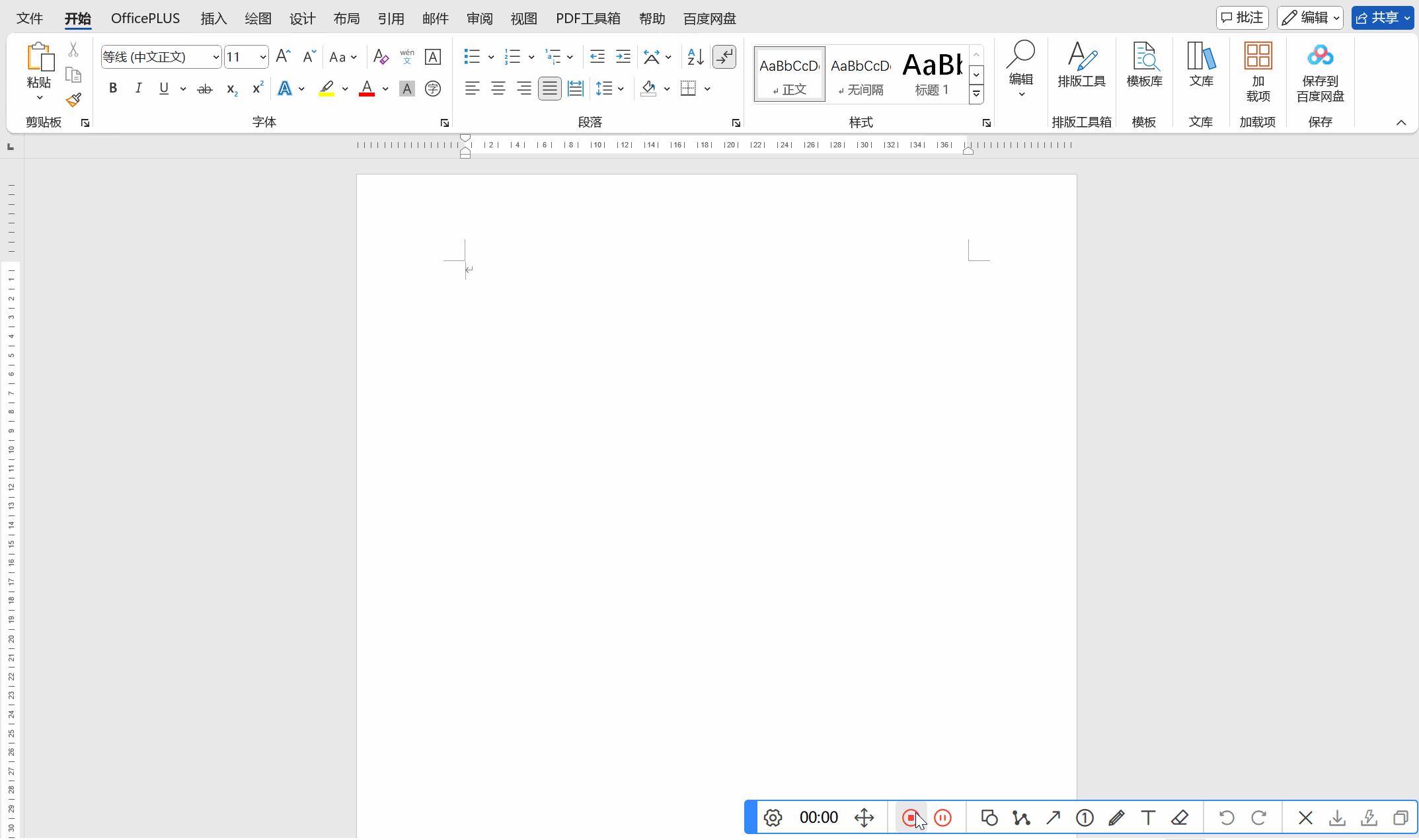Viewport: 1419px width, 840px height.
Task: Stop the screen recording
Action: click(x=911, y=818)
